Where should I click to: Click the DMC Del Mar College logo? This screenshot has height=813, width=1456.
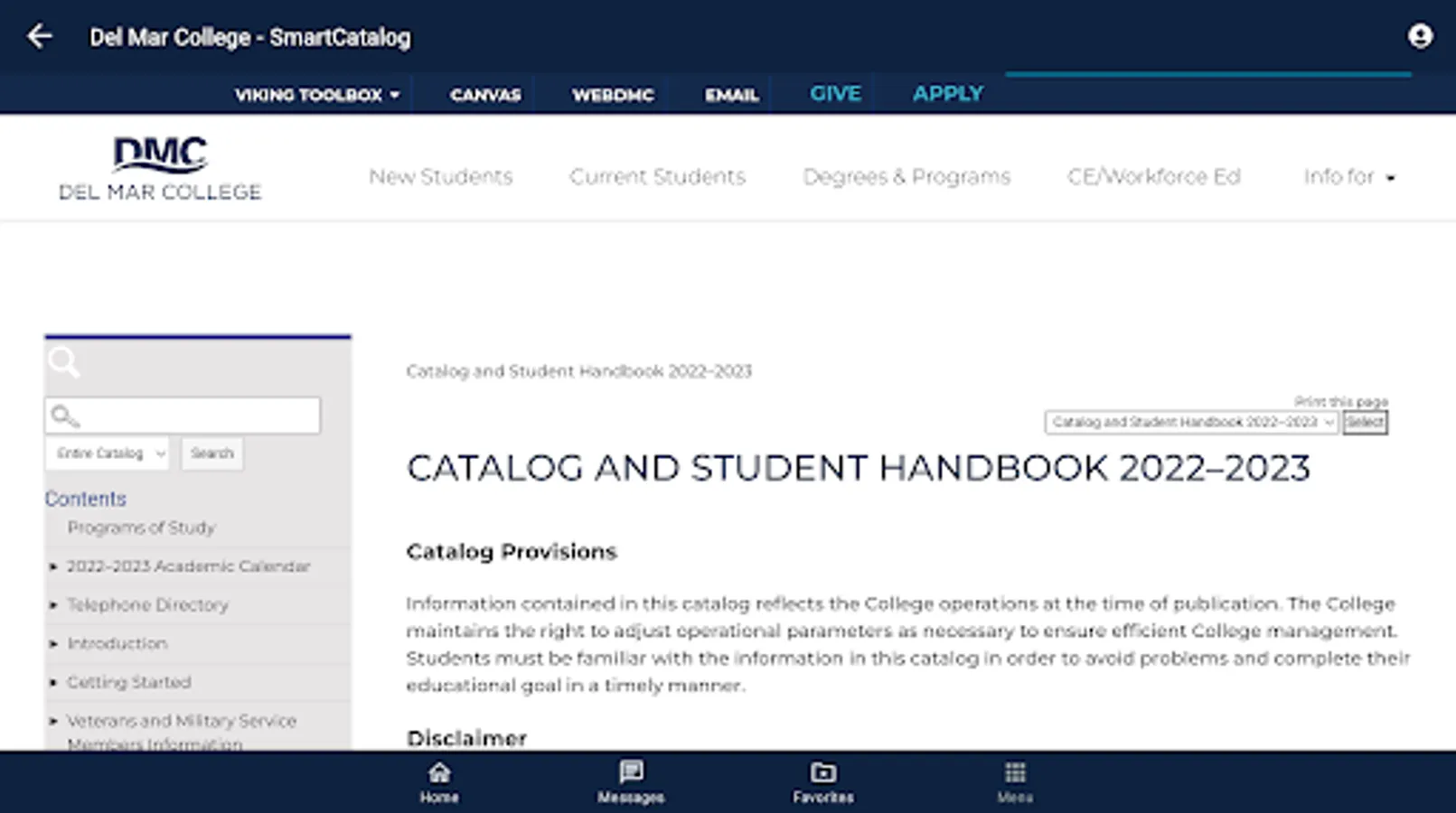pos(160,168)
